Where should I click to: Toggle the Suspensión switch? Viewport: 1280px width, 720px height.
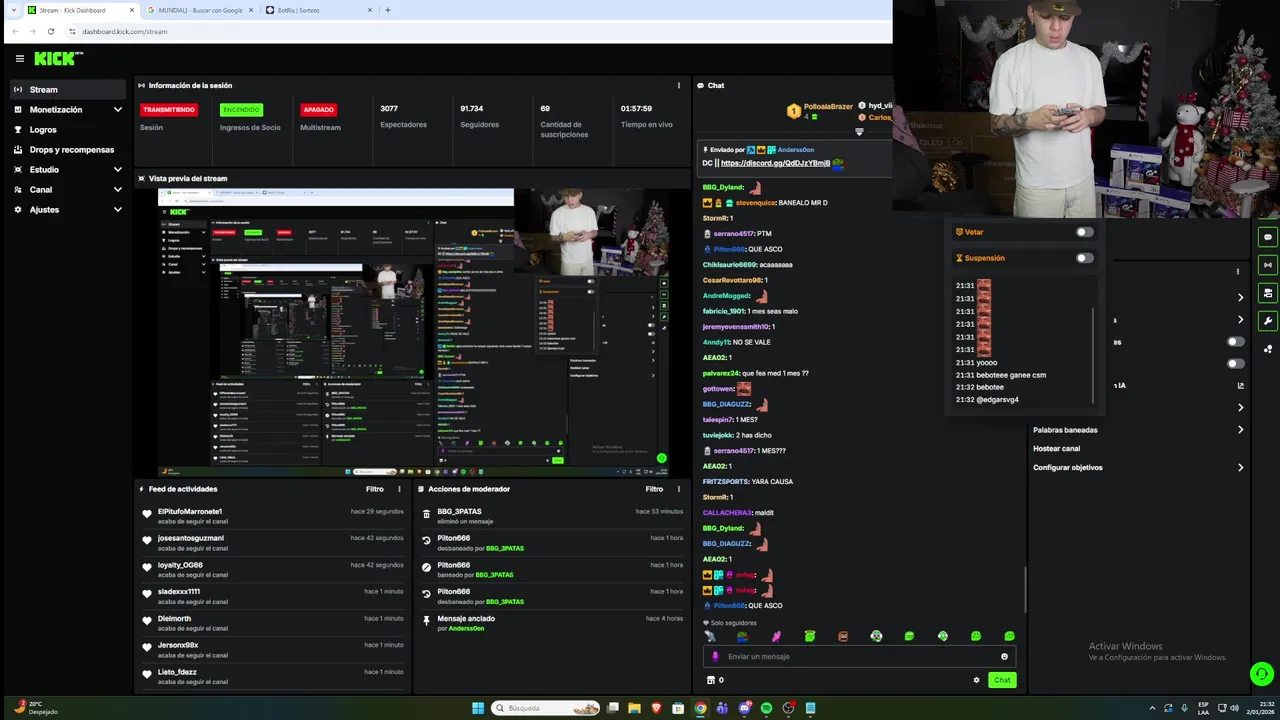tap(1084, 258)
